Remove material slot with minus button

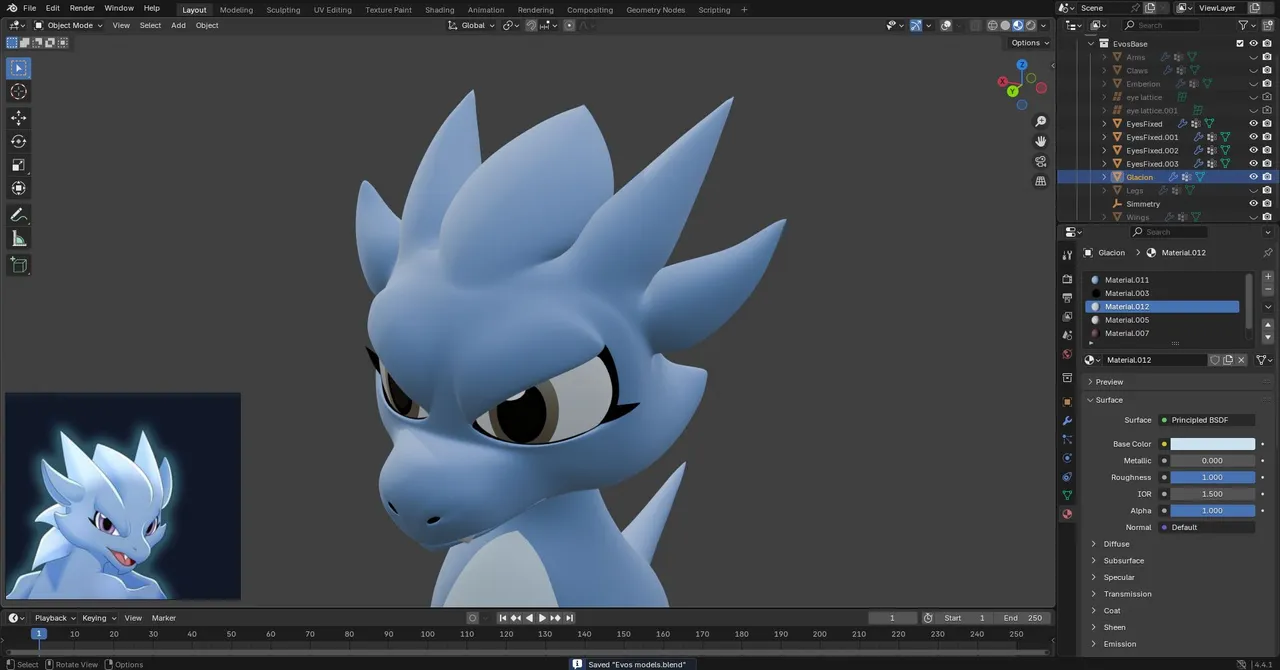(1268, 289)
